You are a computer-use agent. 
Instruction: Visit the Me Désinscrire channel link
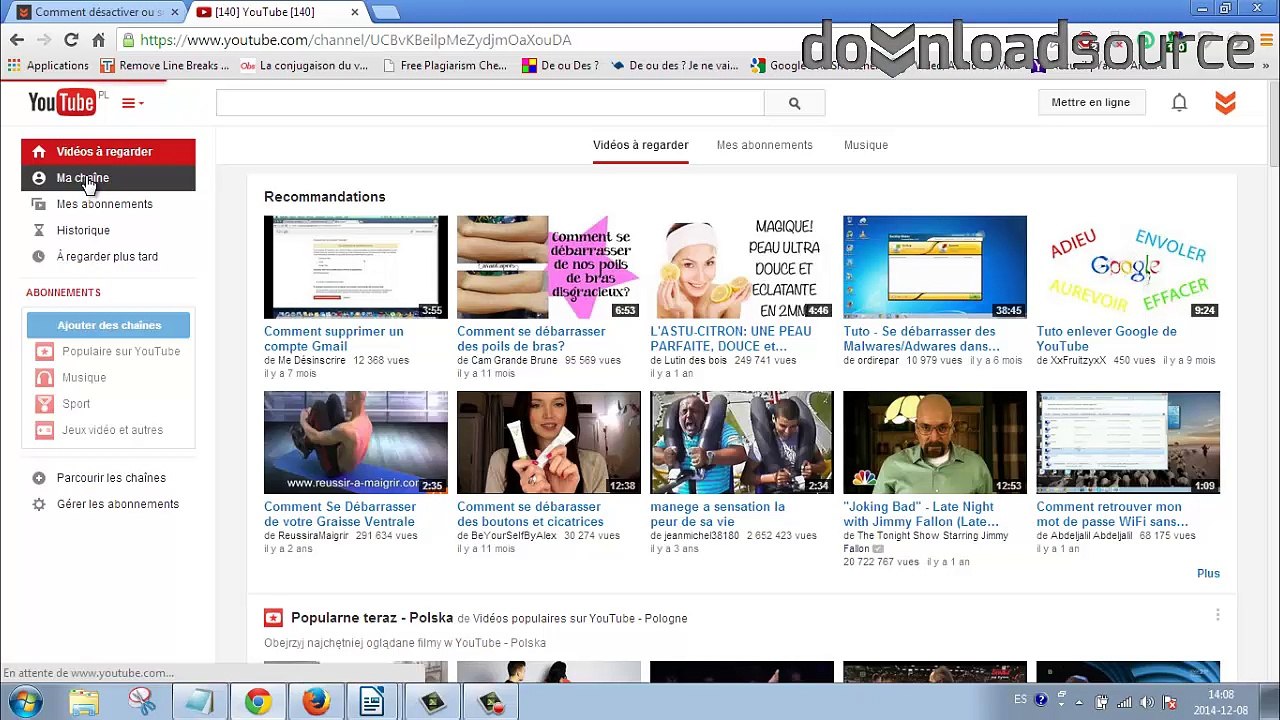[312, 360]
